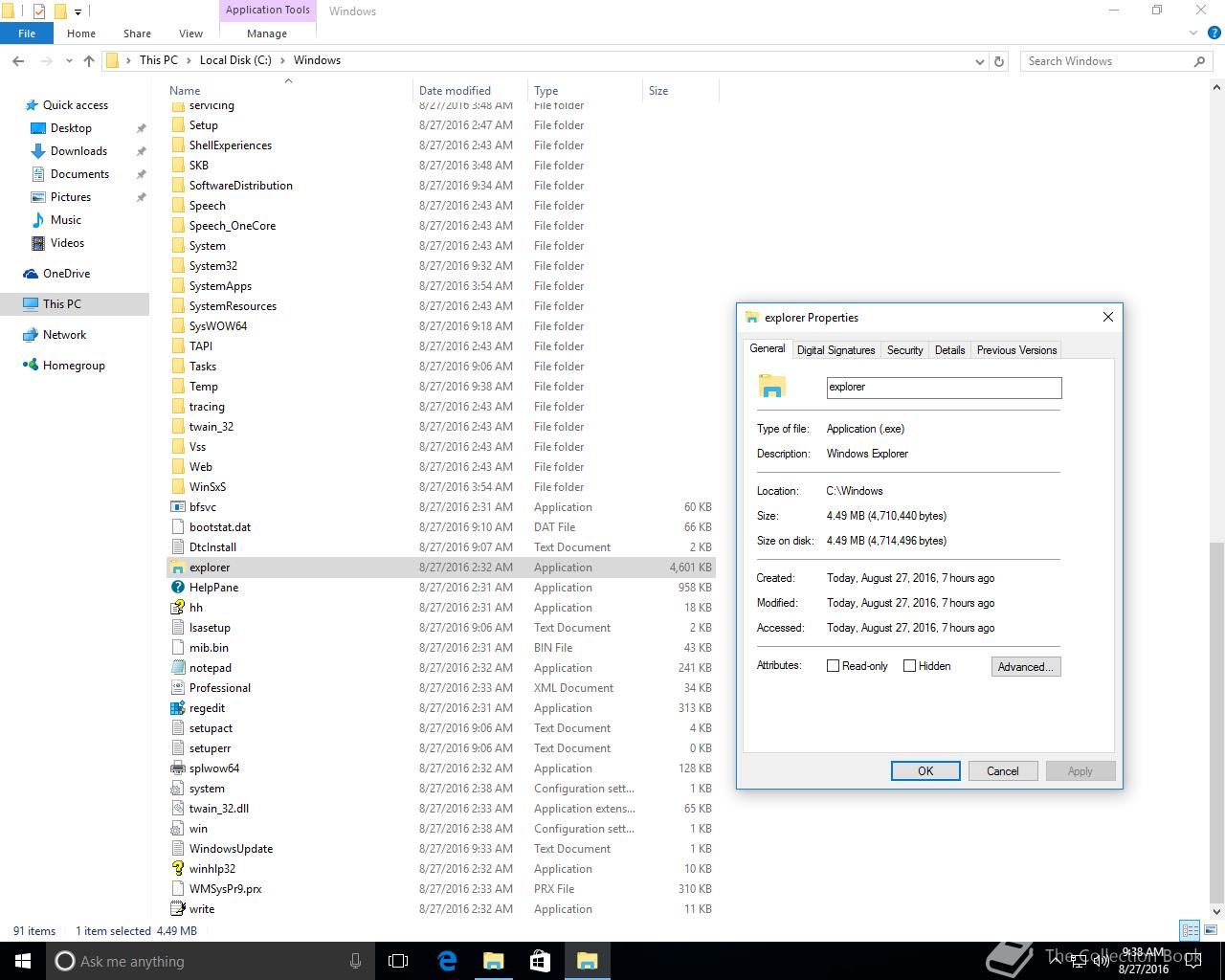Click the system configuration settings file icon
This screenshot has height=980, width=1225.
point(177,789)
